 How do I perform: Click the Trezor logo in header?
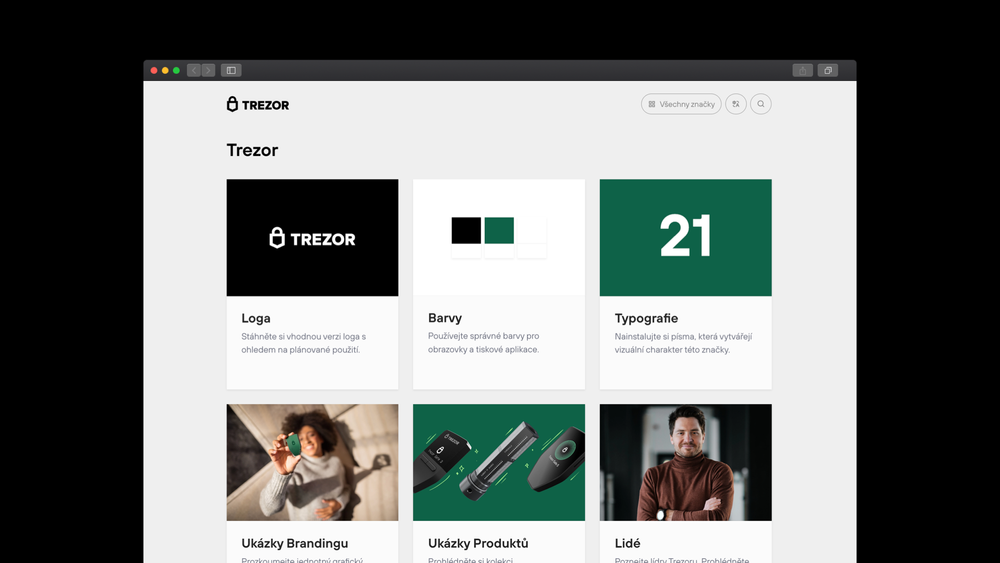[x=258, y=105]
